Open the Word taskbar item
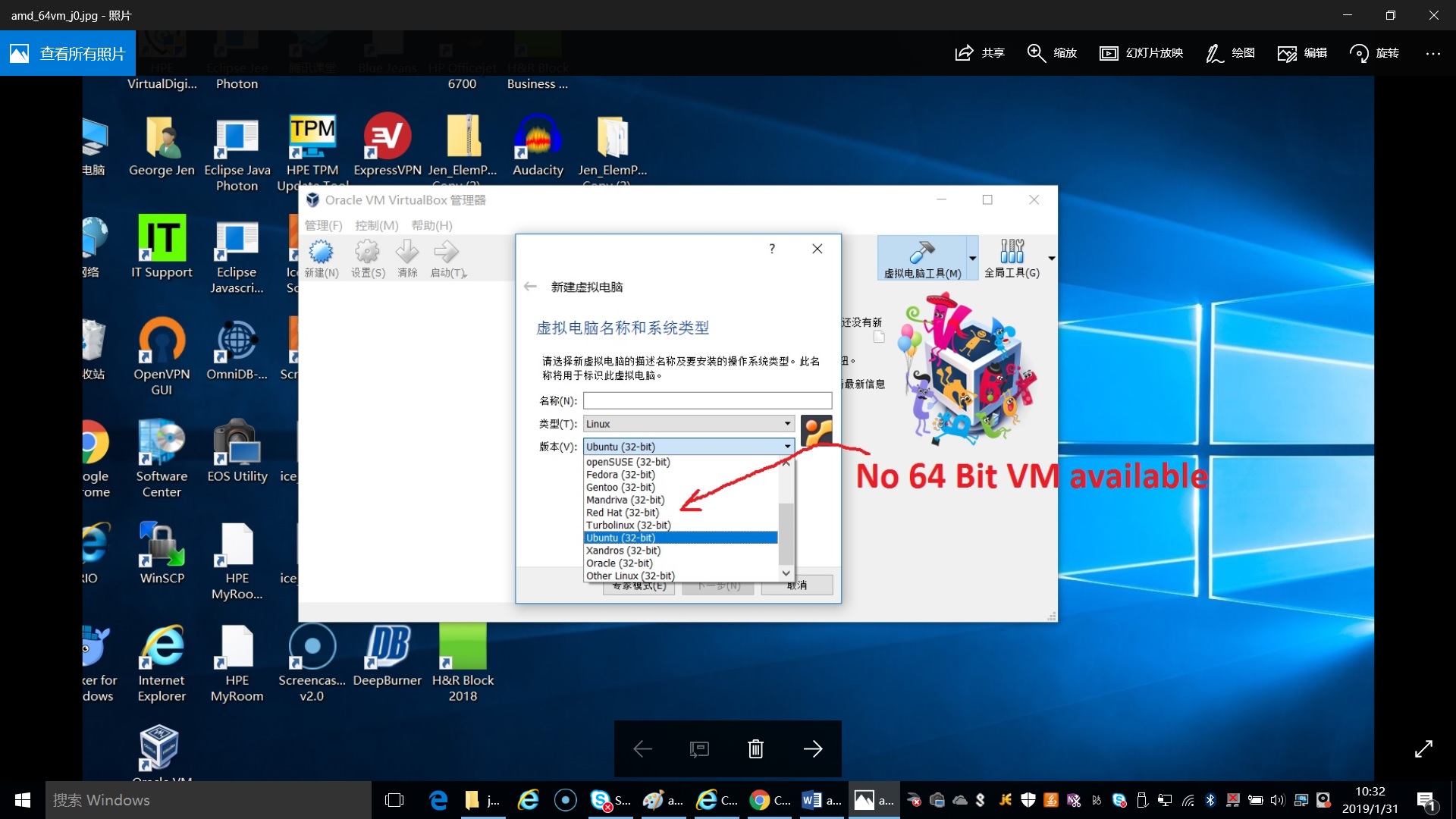The image size is (1456, 819). pos(811,800)
